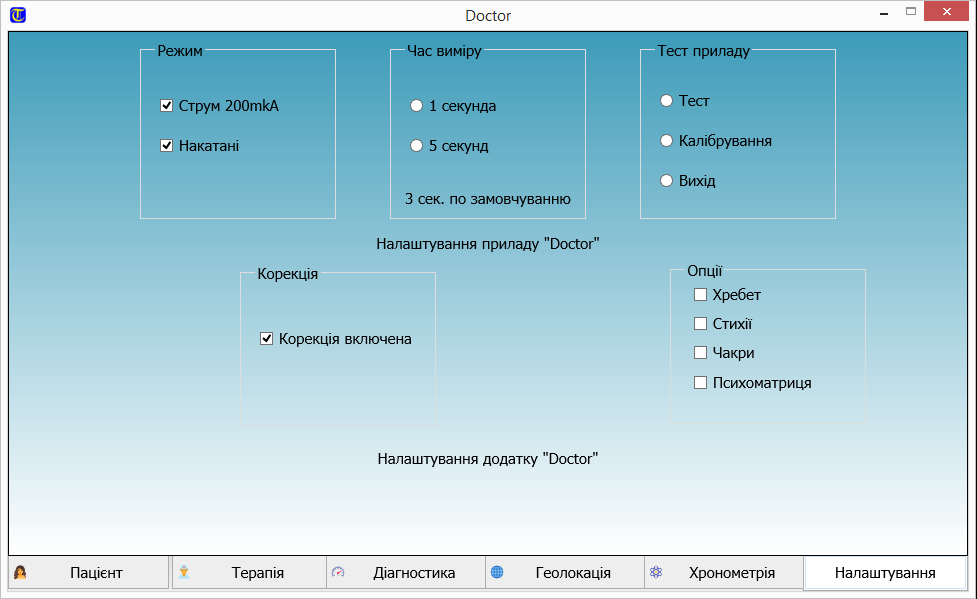Choose the 5 секунд radio option
Screen dimensions: 977x599
click(417, 146)
